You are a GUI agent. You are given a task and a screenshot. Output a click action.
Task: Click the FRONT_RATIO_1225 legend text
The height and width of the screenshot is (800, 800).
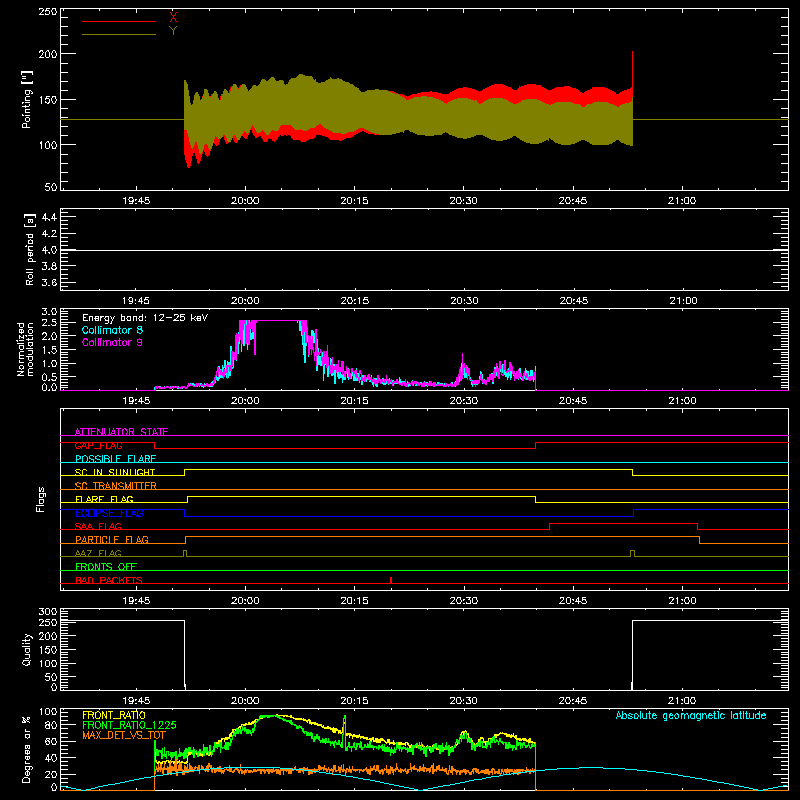click(129, 725)
